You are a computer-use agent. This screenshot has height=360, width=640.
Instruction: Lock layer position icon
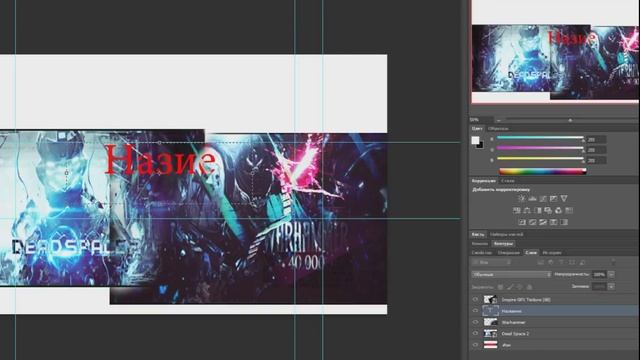(x=520, y=287)
